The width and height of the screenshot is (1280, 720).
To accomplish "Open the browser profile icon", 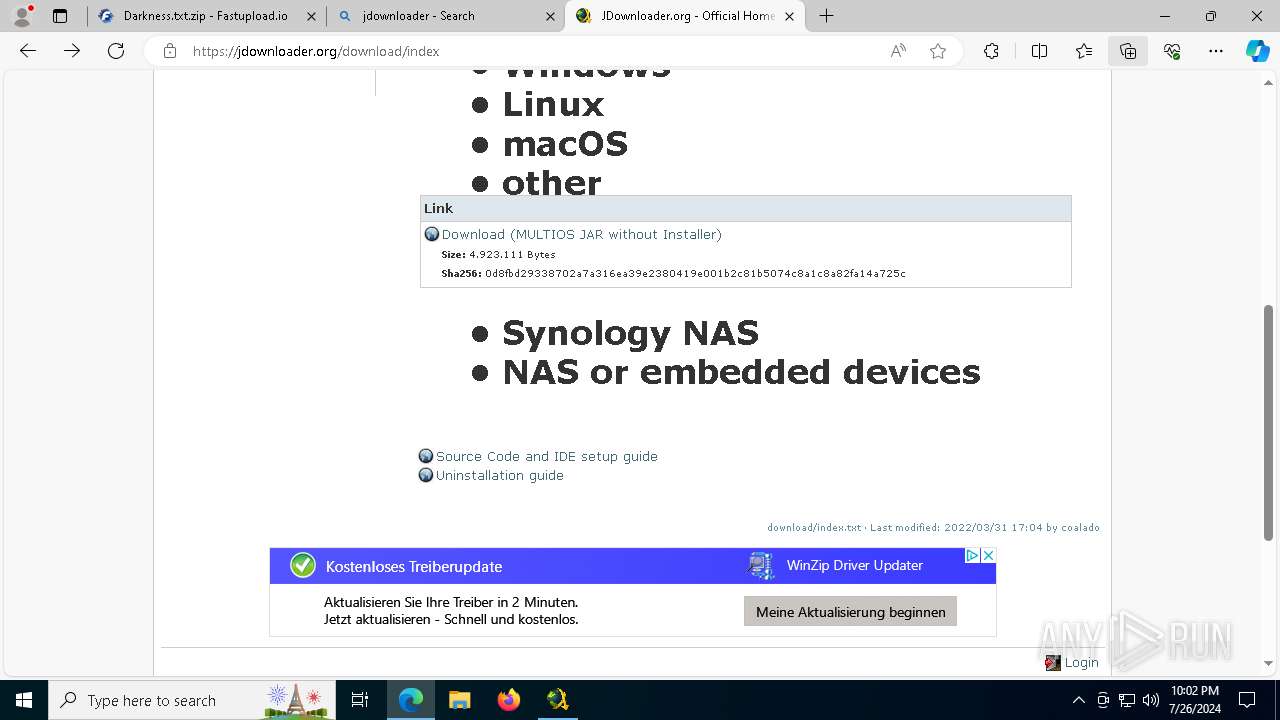I will point(22,16).
